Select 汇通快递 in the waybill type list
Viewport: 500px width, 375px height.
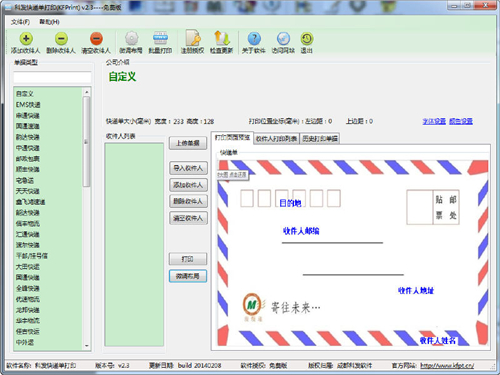(x=28, y=234)
